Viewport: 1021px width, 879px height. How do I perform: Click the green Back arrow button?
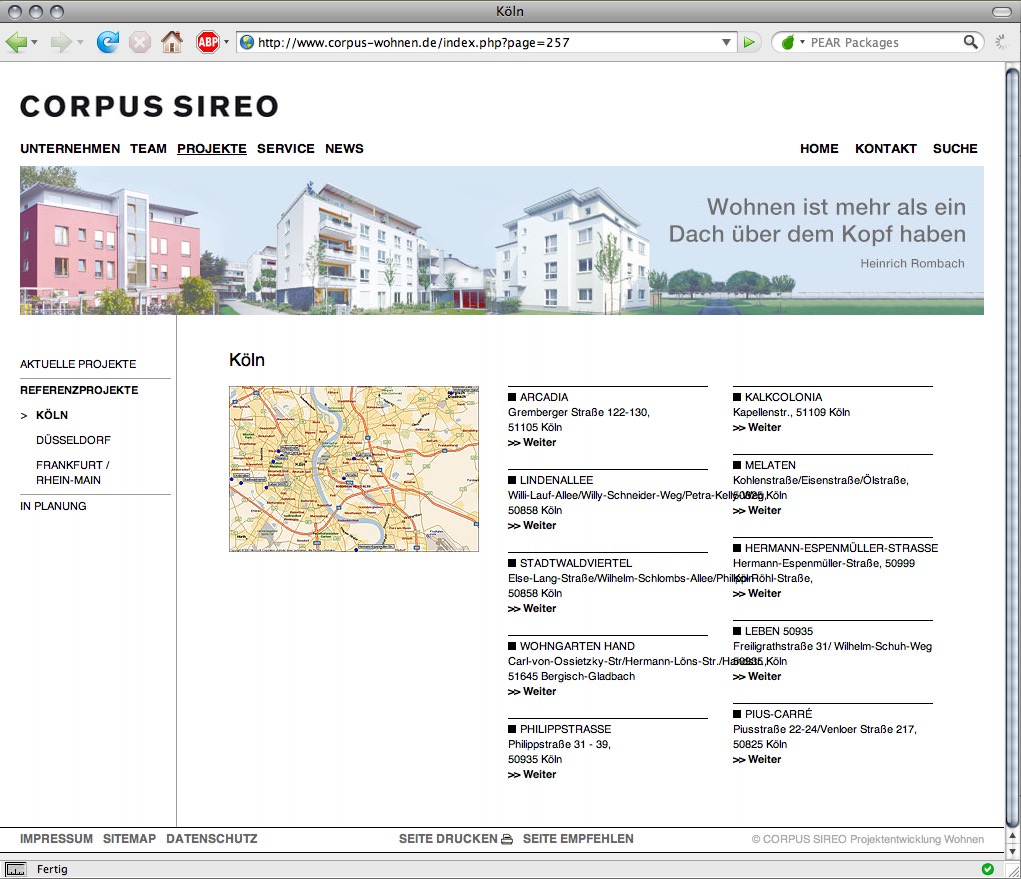16,42
